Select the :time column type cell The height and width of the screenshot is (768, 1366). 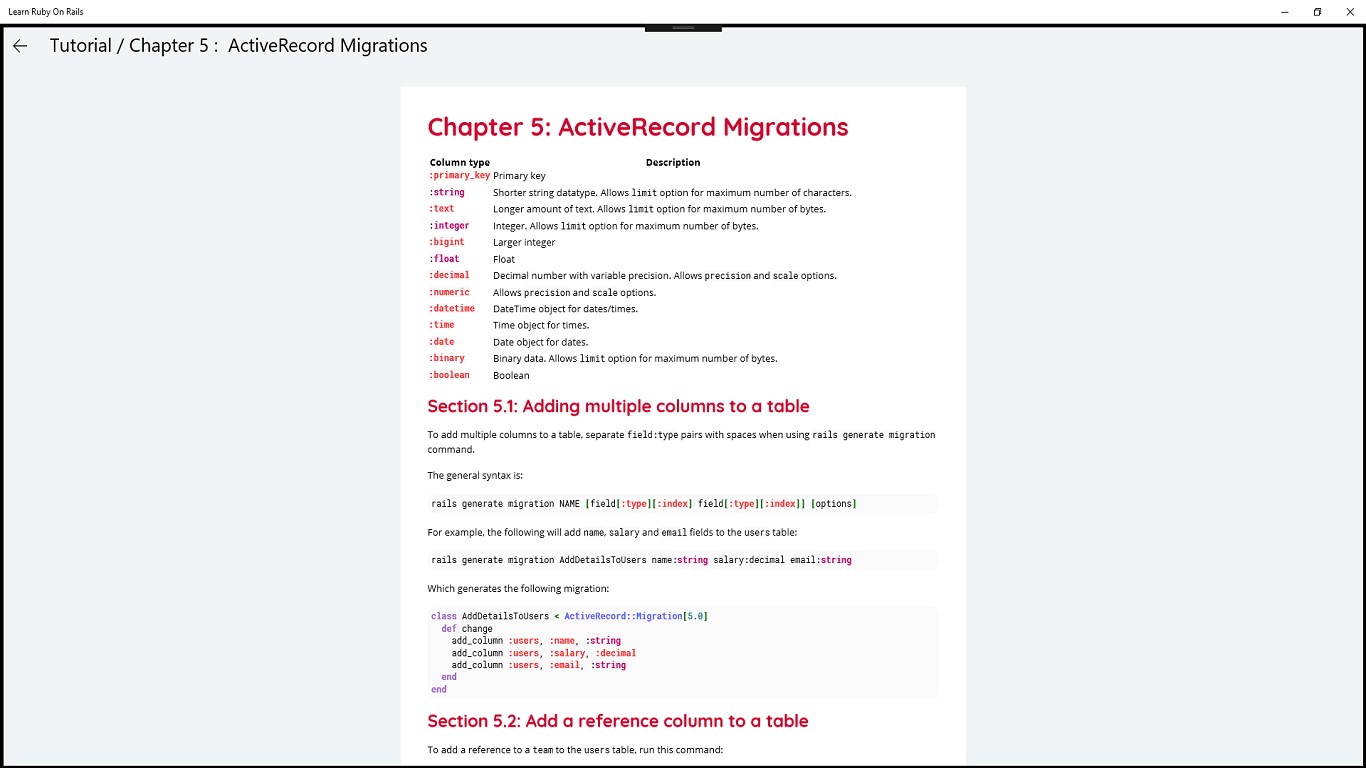[x=442, y=325]
